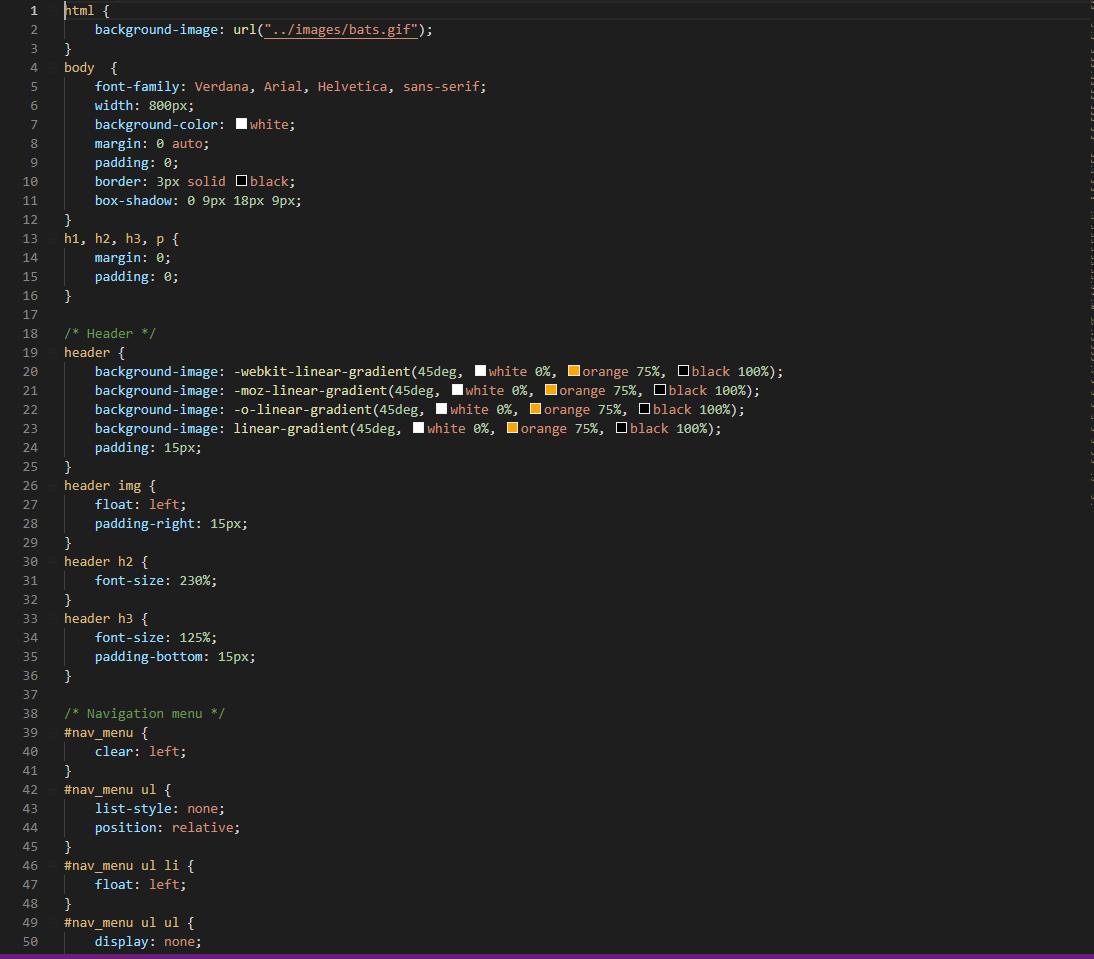Collapse the header h2 rule fold
This screenshot has width=1094, height=959.
click(x=53, y=561)
